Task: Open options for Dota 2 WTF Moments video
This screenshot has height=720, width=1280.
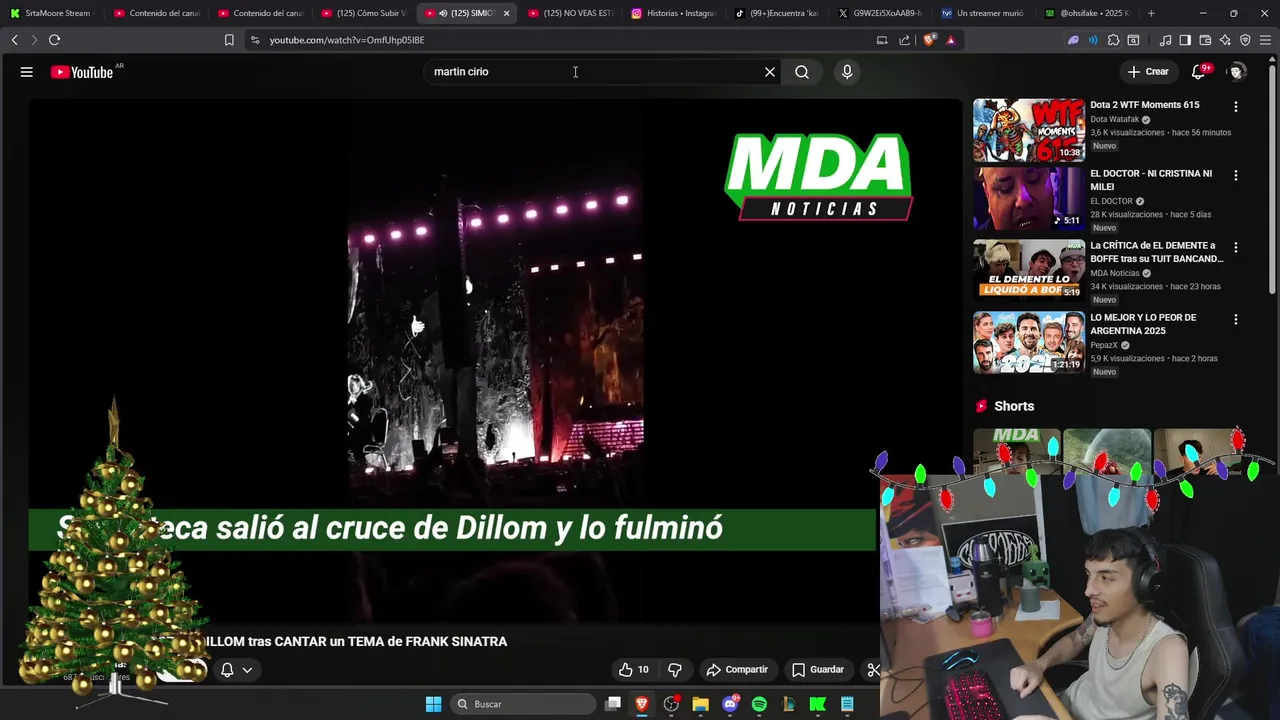Action: point(1235,106)
